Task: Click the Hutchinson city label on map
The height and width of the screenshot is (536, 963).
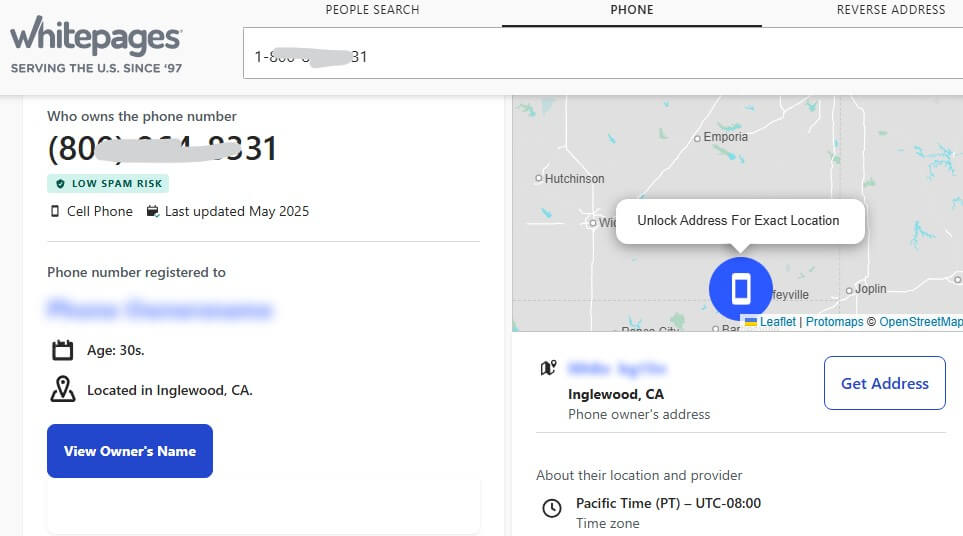Action: (x=574, y=179)
